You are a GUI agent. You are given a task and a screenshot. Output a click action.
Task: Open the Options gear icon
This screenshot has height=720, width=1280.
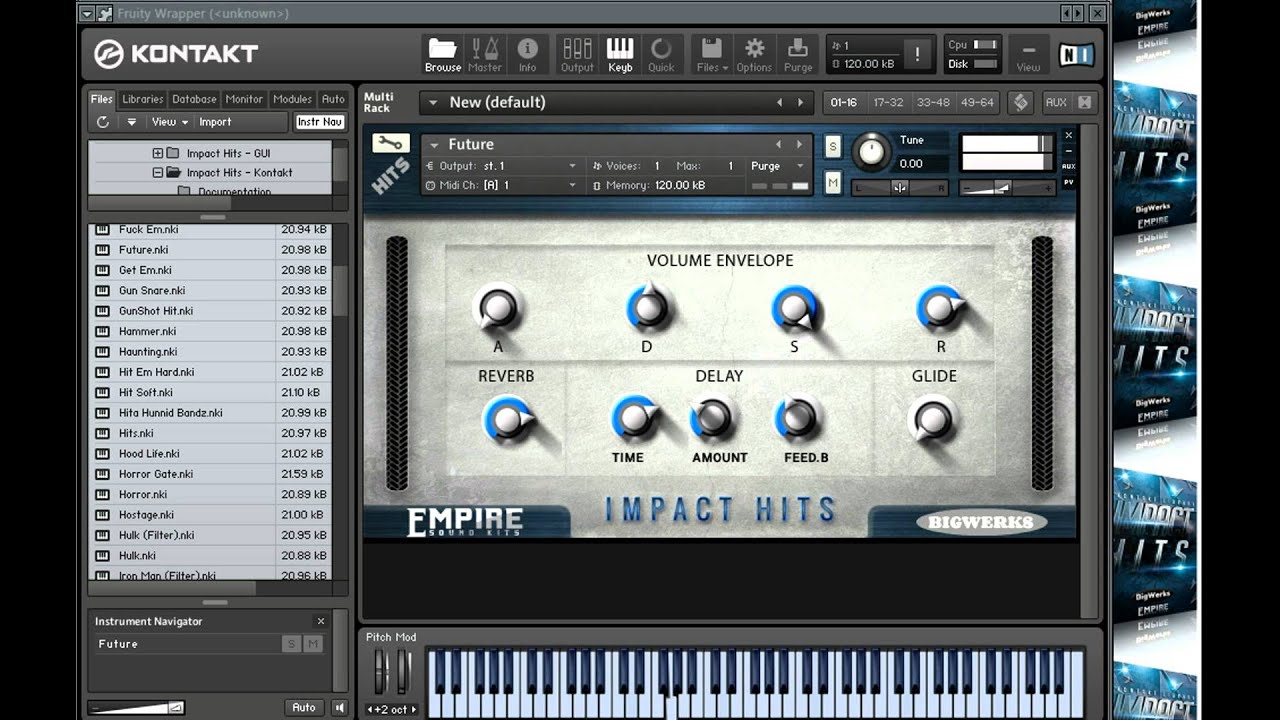pyautogui.click(x=754, y=53)
